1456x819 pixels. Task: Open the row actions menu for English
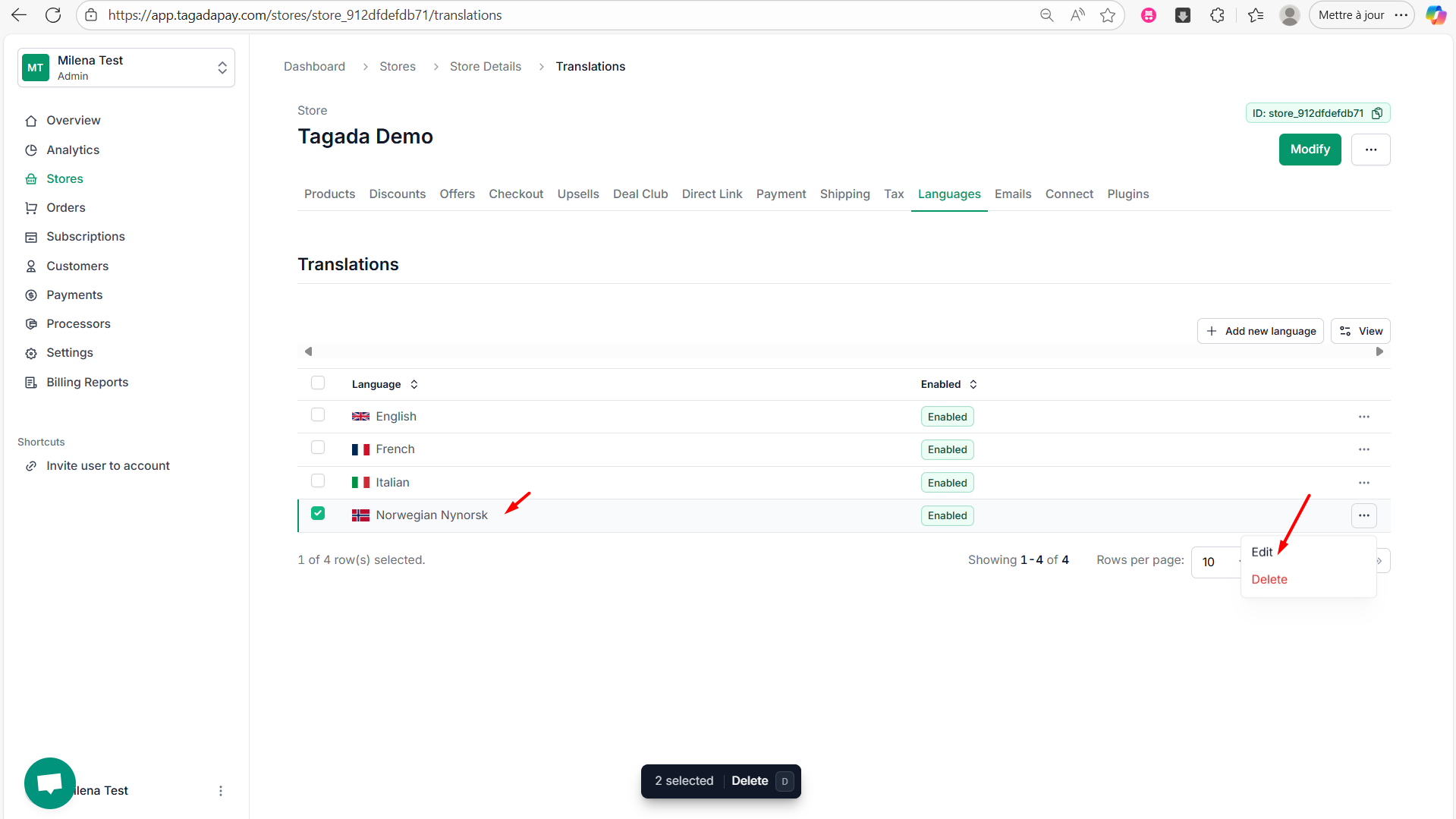coord(1363,417)
